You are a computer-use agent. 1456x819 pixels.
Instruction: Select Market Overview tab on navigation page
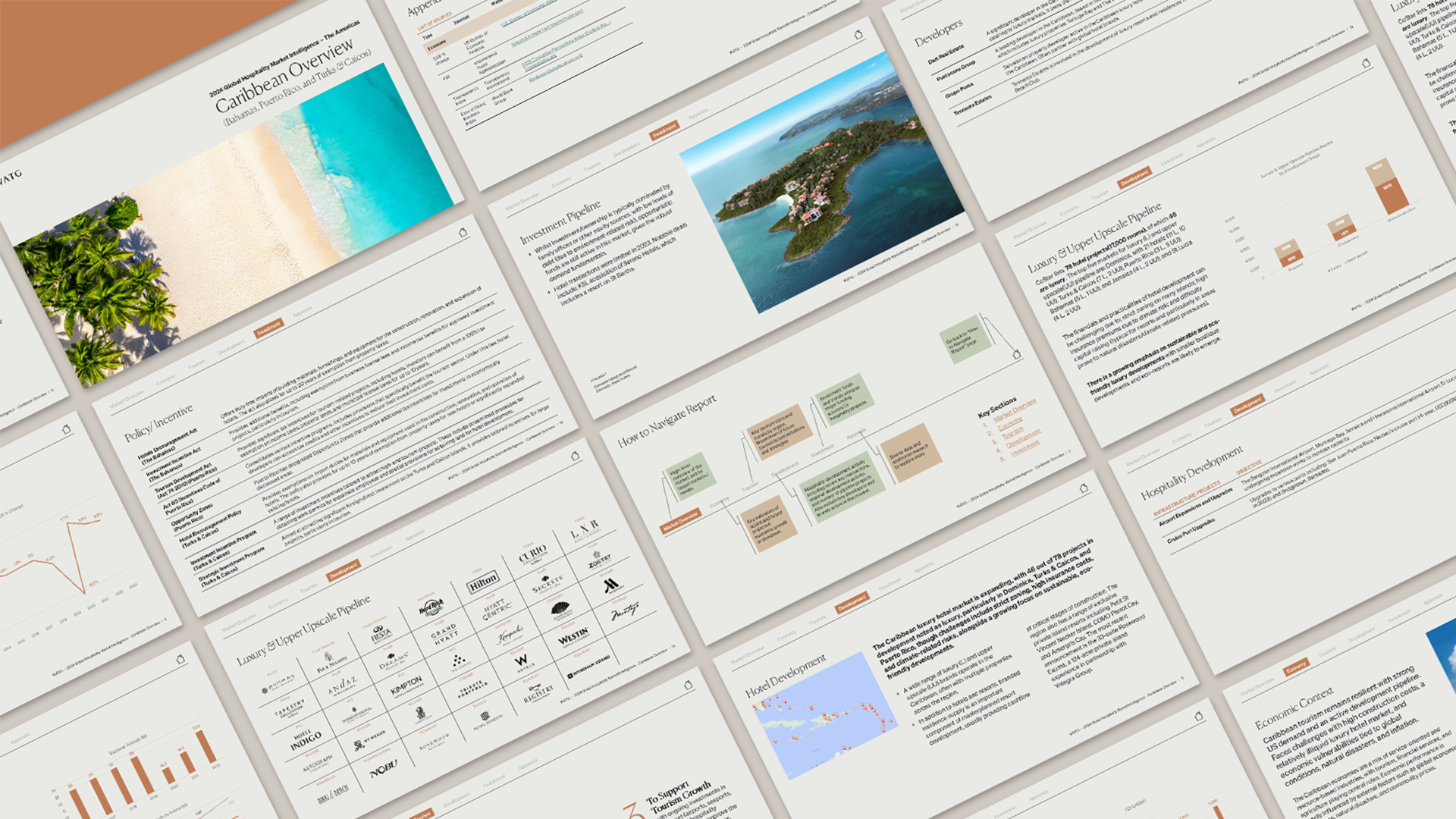click(x=680, y=521)
